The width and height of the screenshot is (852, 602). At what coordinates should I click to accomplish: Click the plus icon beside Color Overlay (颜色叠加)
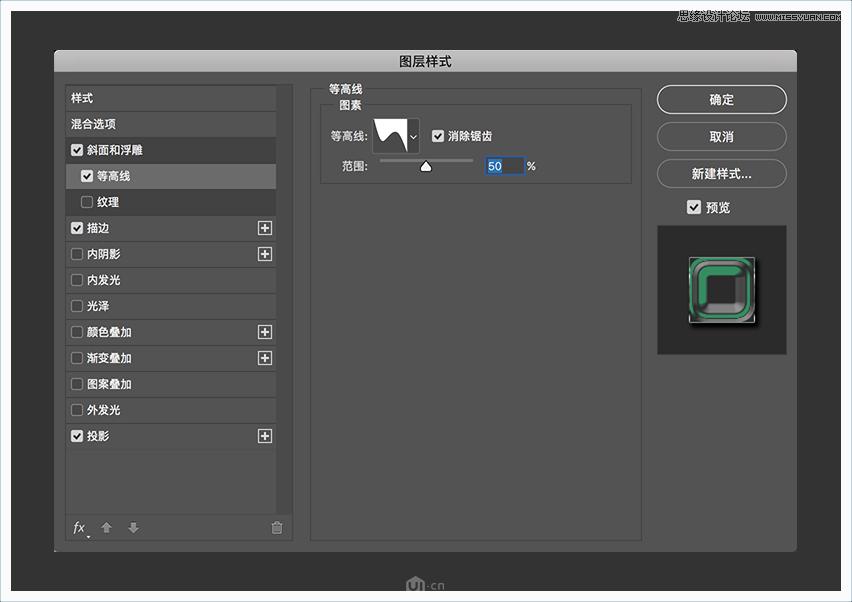click(265, 332)
